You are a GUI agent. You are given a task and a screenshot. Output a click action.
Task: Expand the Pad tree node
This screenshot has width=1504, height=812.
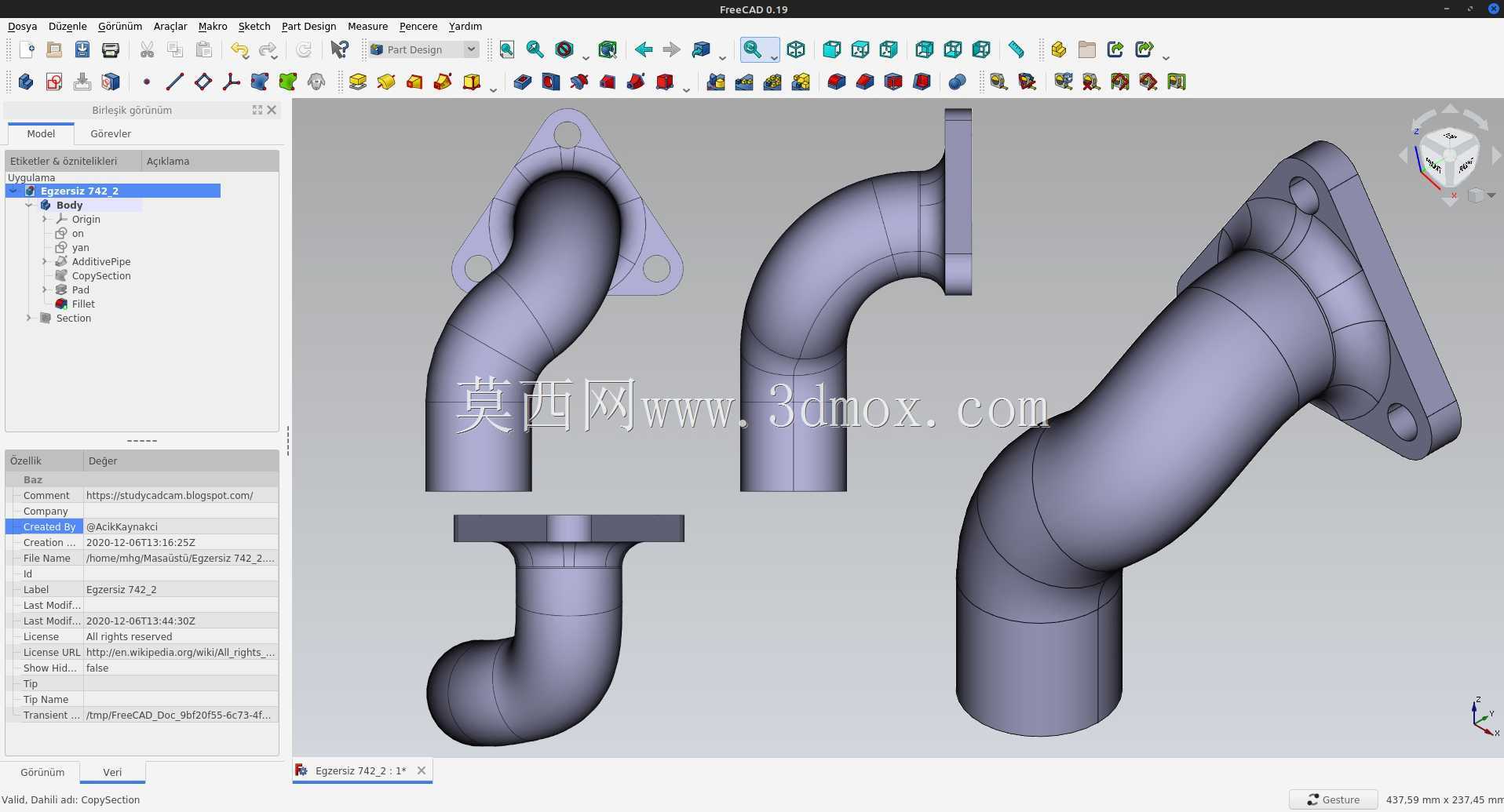pos(45,289)
